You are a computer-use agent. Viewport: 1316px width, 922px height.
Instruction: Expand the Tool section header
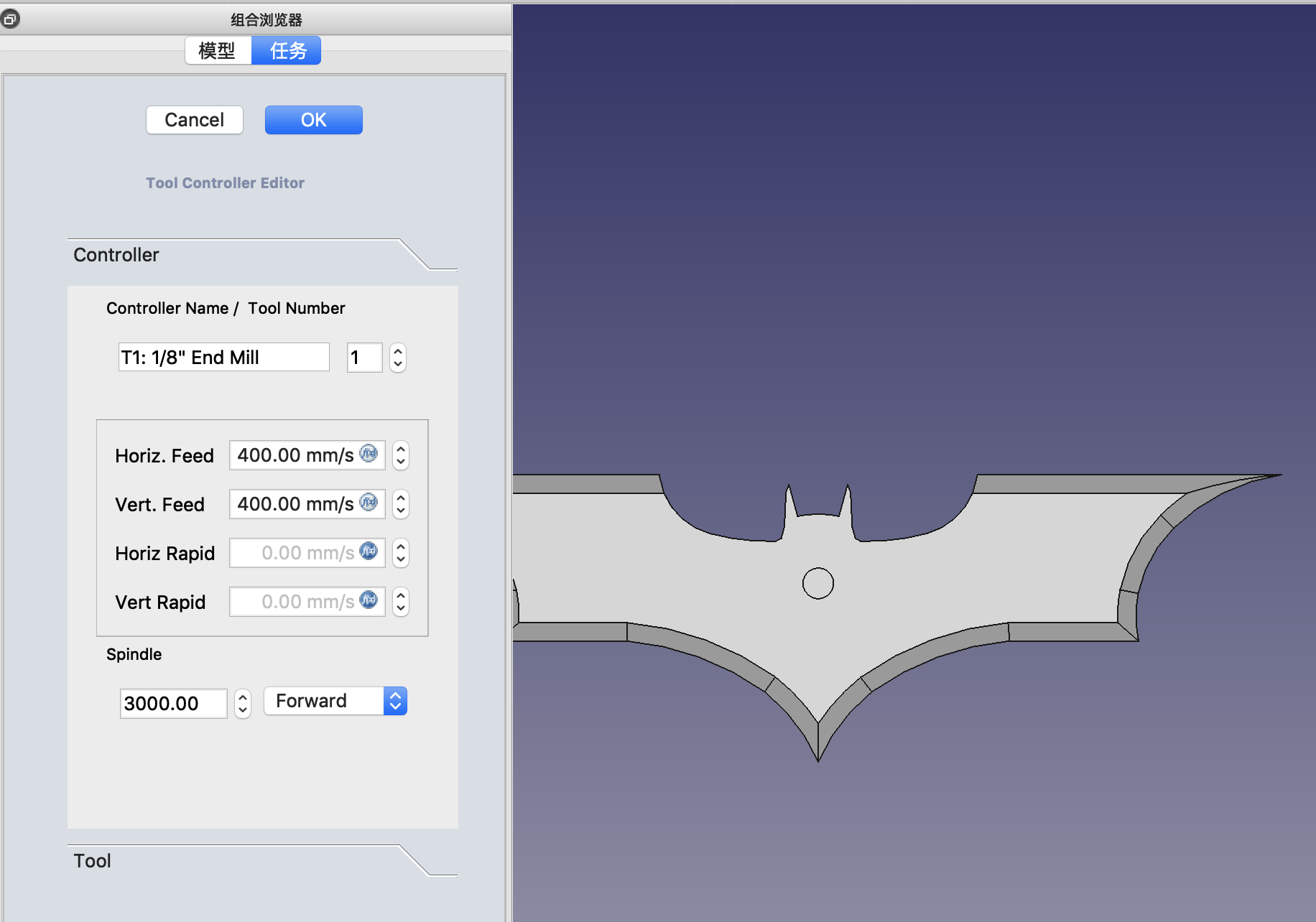92,860
